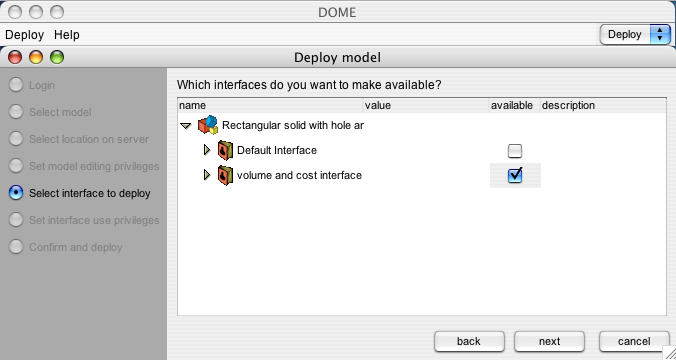This screenshot has width=676, height=360.
Task: Click the volume and cost interface icon
Action: pyautogui.click(x=225, y=175)
